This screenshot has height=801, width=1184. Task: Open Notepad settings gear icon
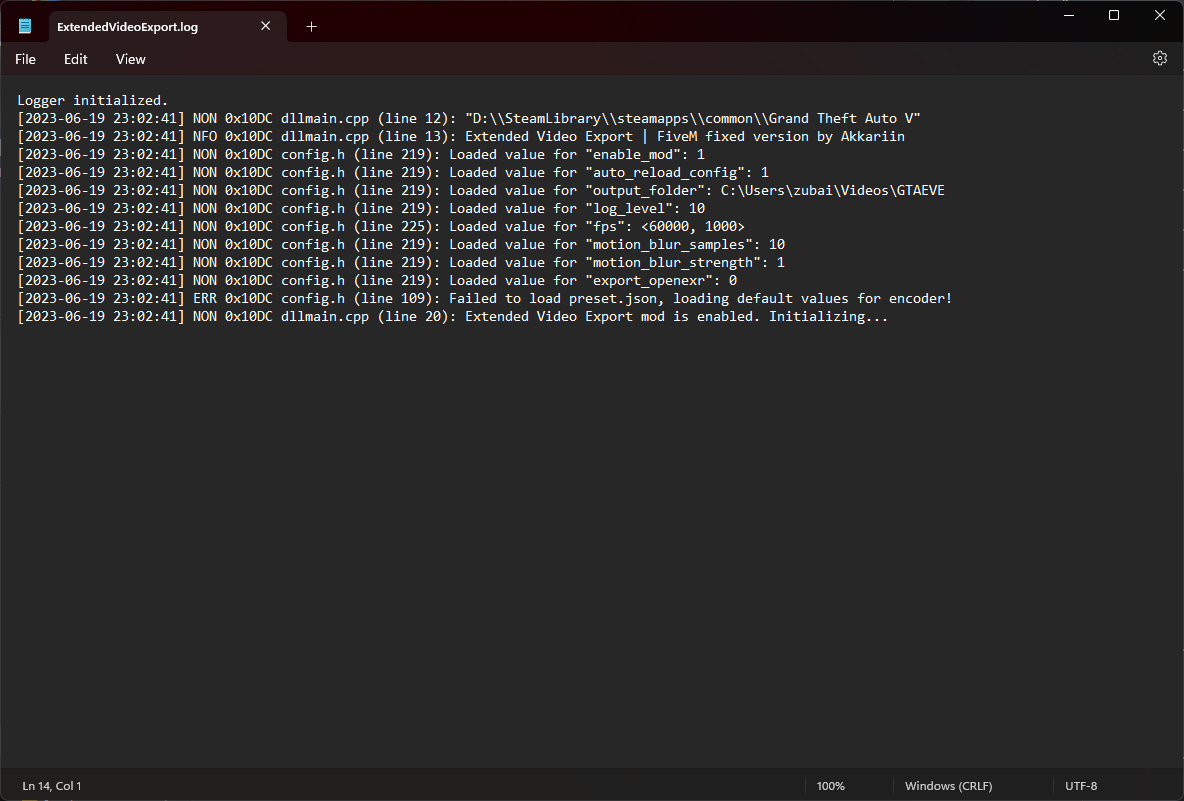[x=1159, y=58]
